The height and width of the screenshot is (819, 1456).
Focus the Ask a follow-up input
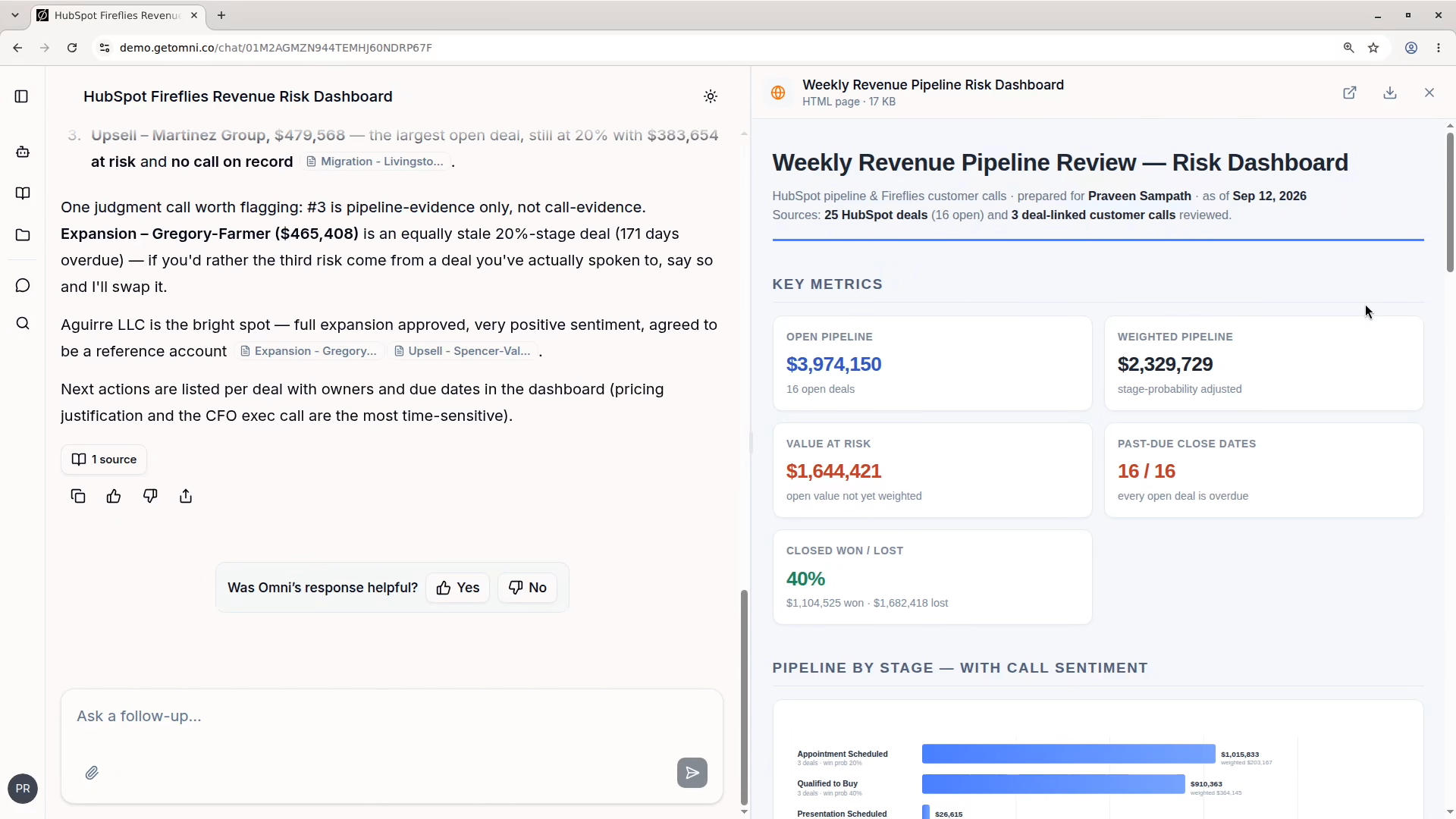(392, 717)
